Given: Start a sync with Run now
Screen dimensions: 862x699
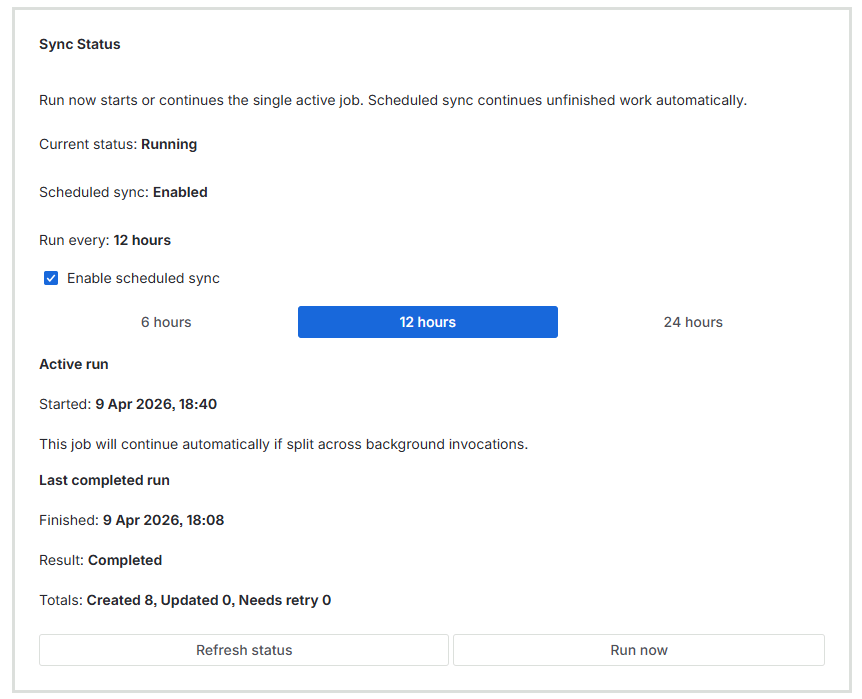Looking at the screenshot, I should pyautogui.click(x=639, y=650).
